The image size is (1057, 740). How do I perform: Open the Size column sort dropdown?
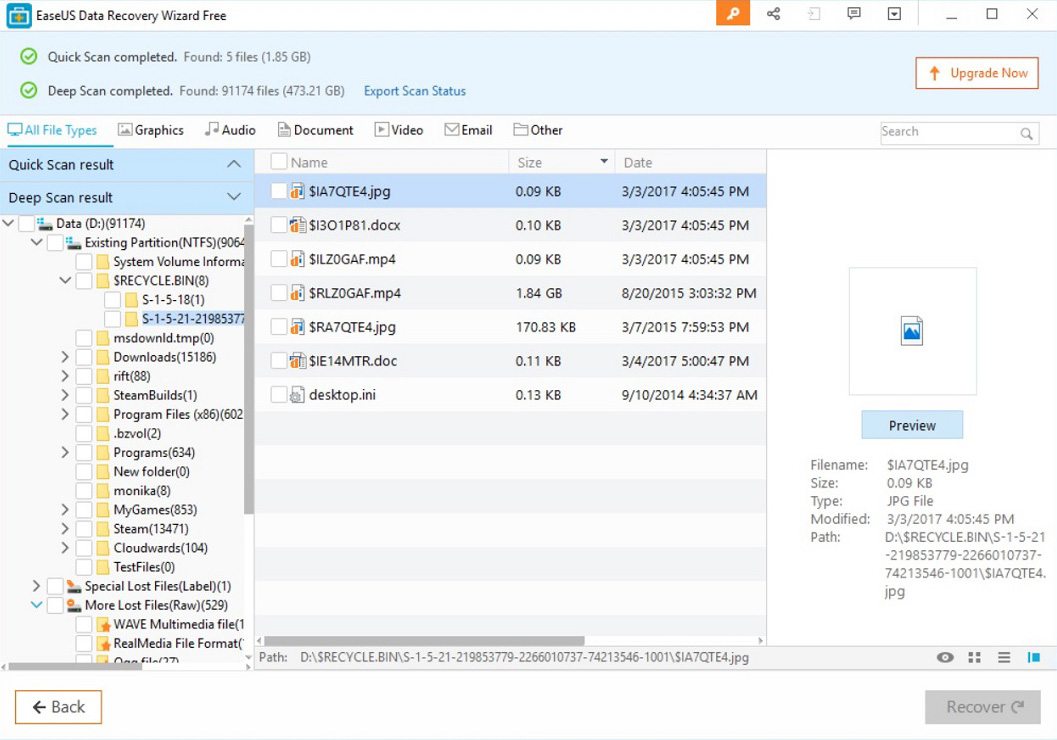pos(604,161)
